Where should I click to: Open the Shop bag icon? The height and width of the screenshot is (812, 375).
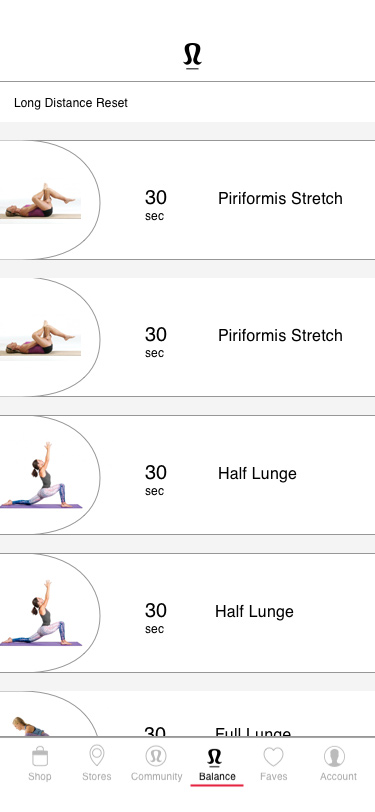(x=40, y=757)
